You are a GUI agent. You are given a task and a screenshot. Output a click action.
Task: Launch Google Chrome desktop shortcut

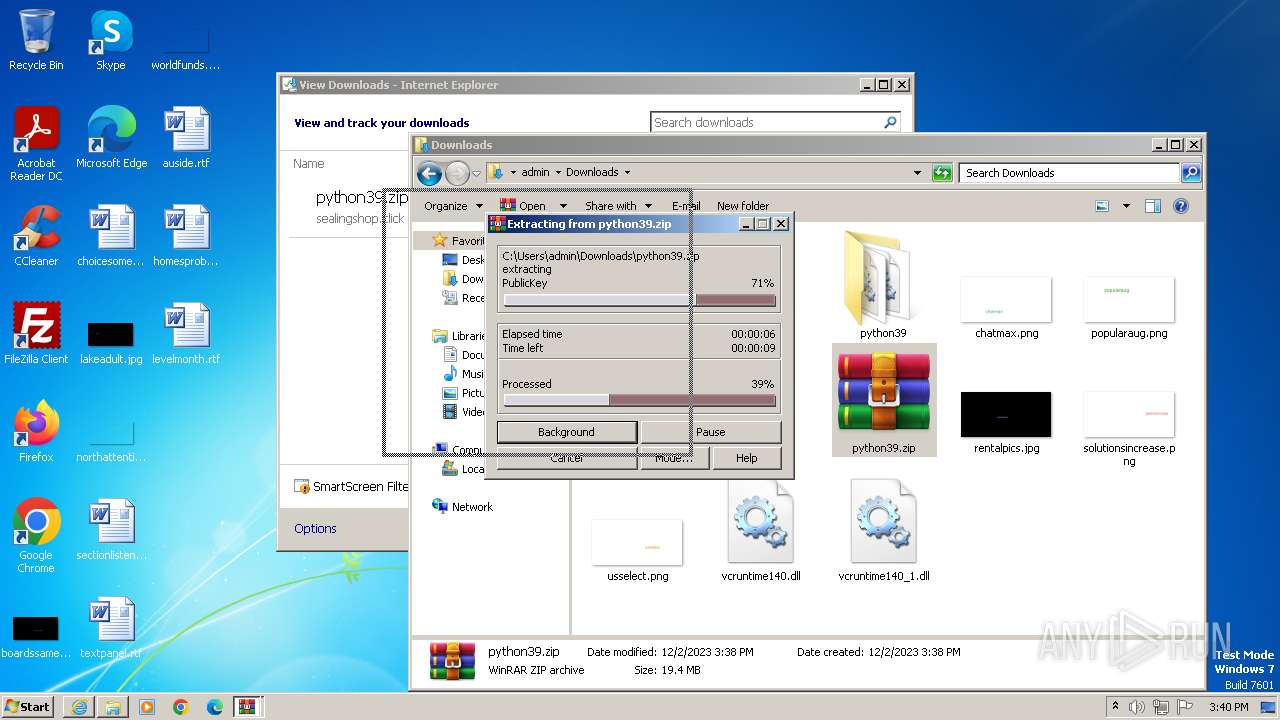[36, 535]
